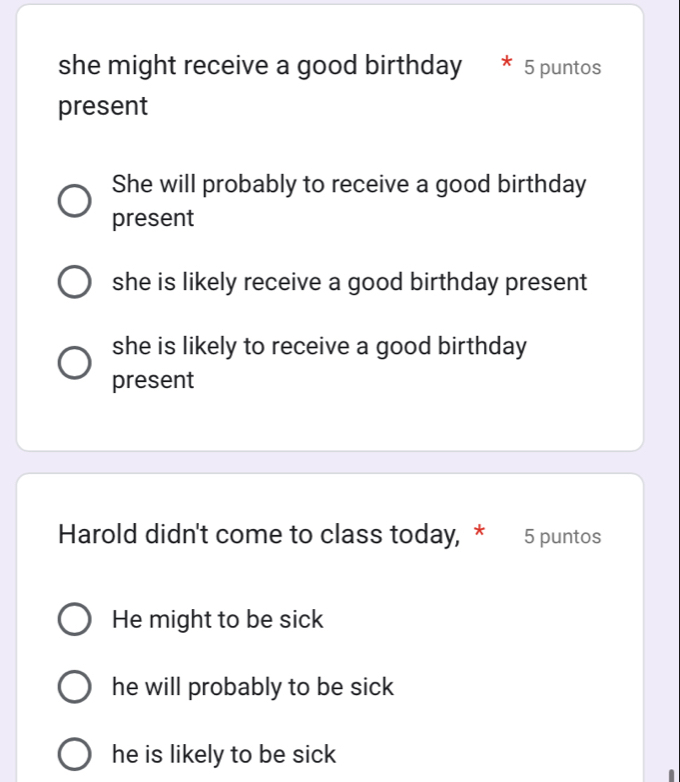Select radio button for "She will probably to receive"
Viewport: 680px width, 782px height.
[75, 201]
